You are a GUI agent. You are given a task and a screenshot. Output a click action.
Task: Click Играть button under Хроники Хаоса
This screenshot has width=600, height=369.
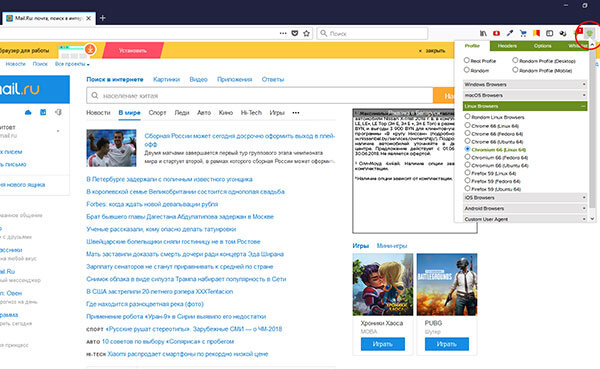tap(383, 344)
